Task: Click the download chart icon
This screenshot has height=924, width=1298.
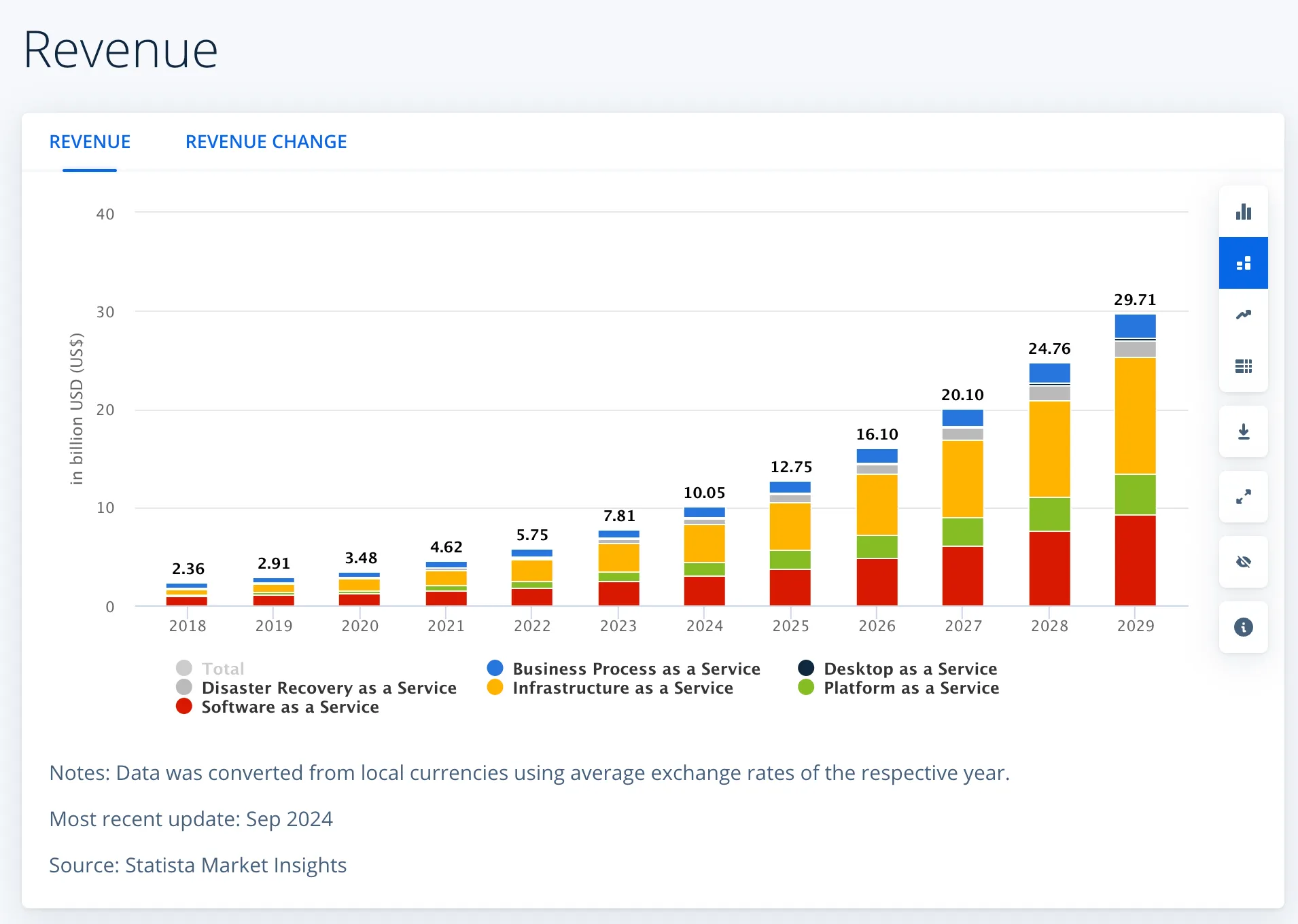Action: (x=1243, y=432)
